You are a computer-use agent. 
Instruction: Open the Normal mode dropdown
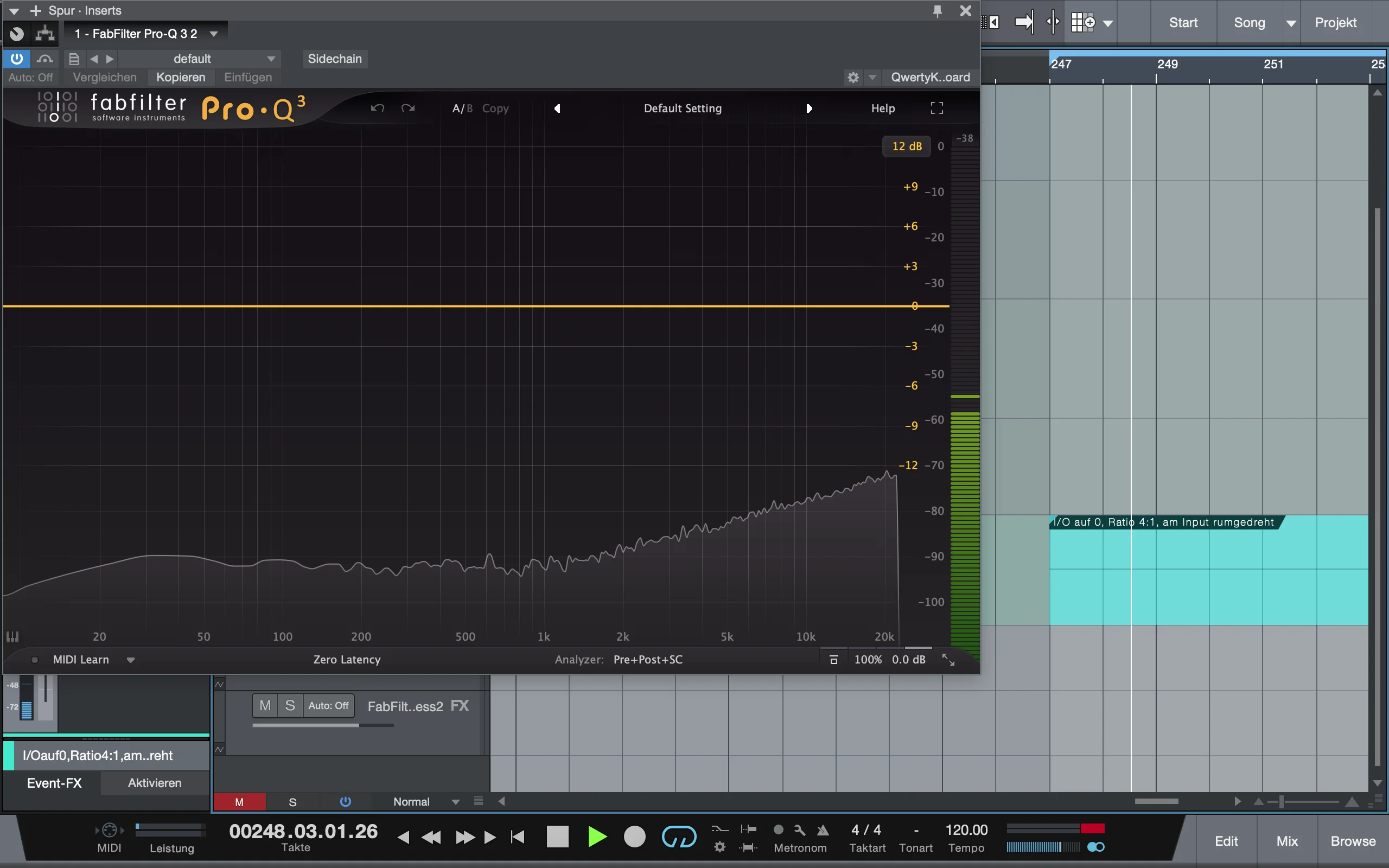pos(426,802)
